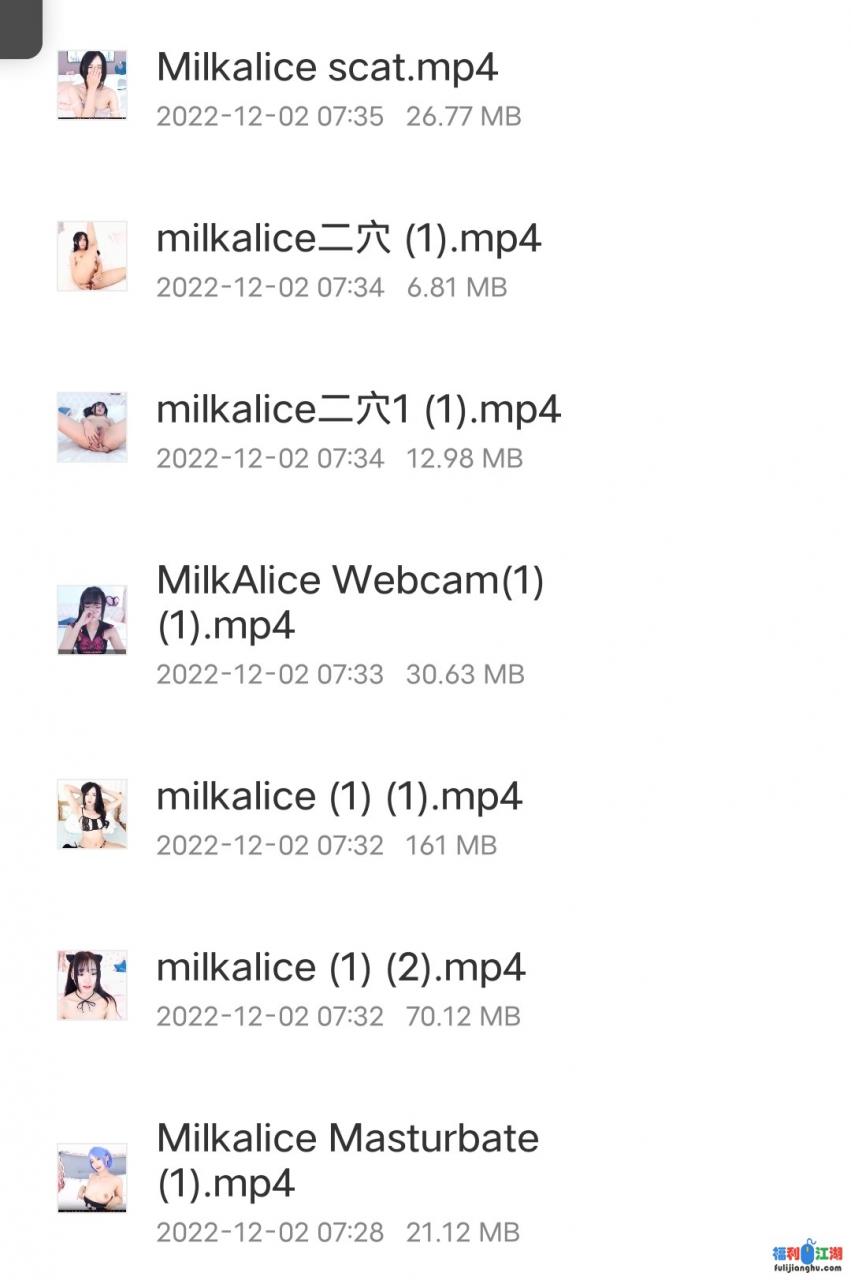Open the file name dated 07:34 with 6.81 MB
851x1280 pixels.
click(x=349, y=239)
